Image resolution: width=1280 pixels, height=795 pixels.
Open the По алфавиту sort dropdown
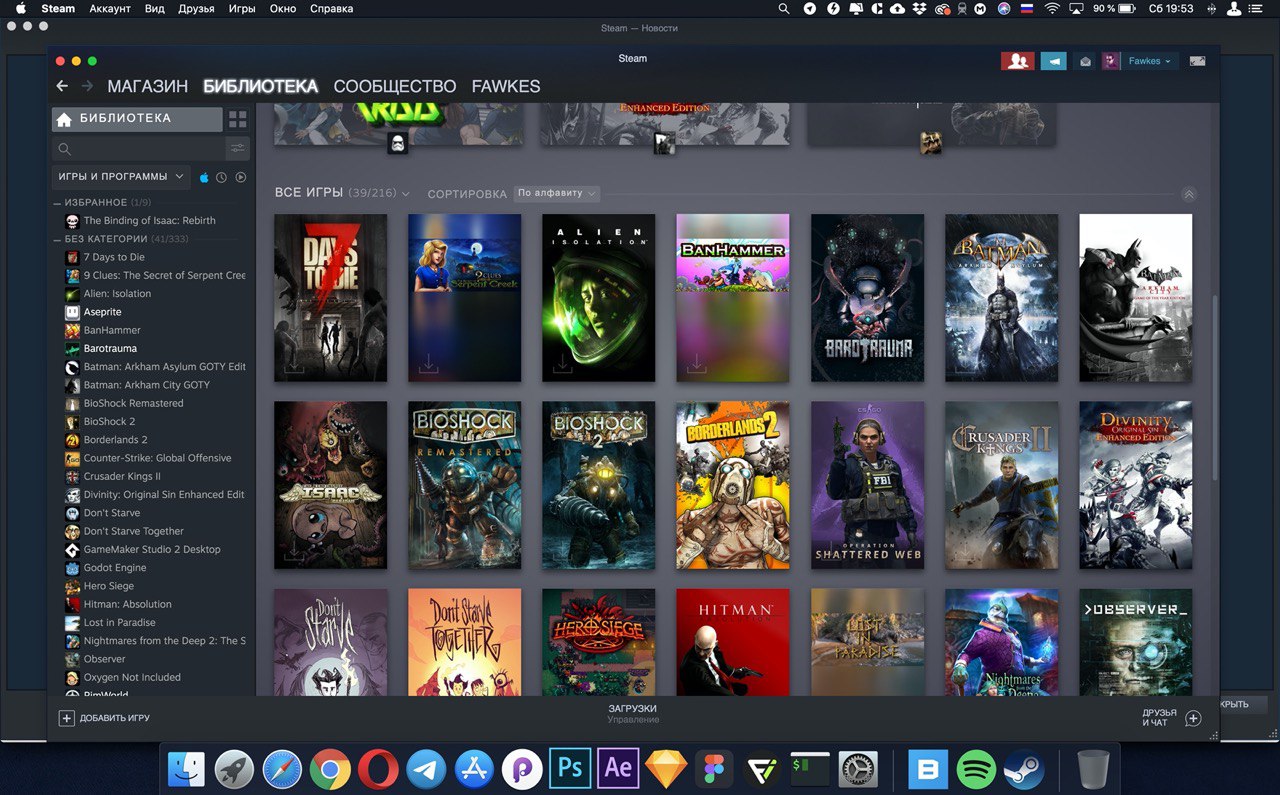557,193
